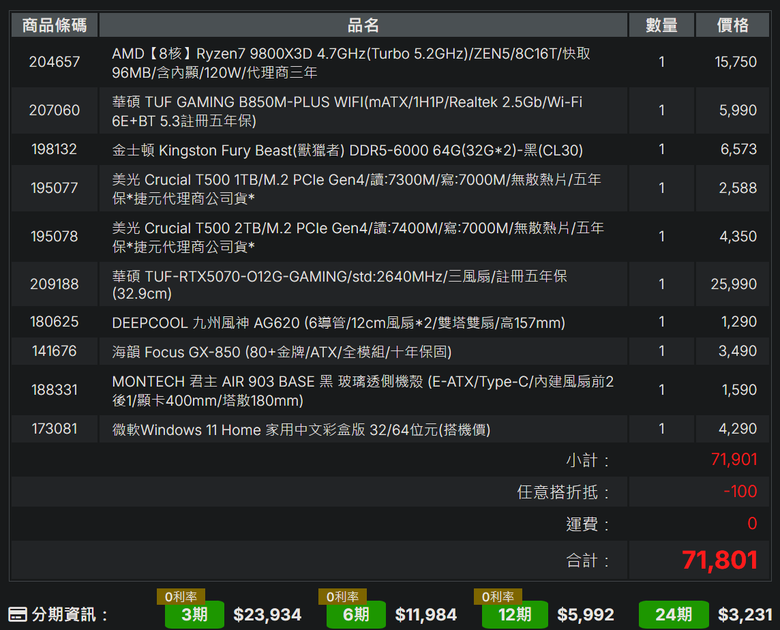The image size is (780, 630).
Task: Click the 價格 column header
Action: tap(732, 25)
